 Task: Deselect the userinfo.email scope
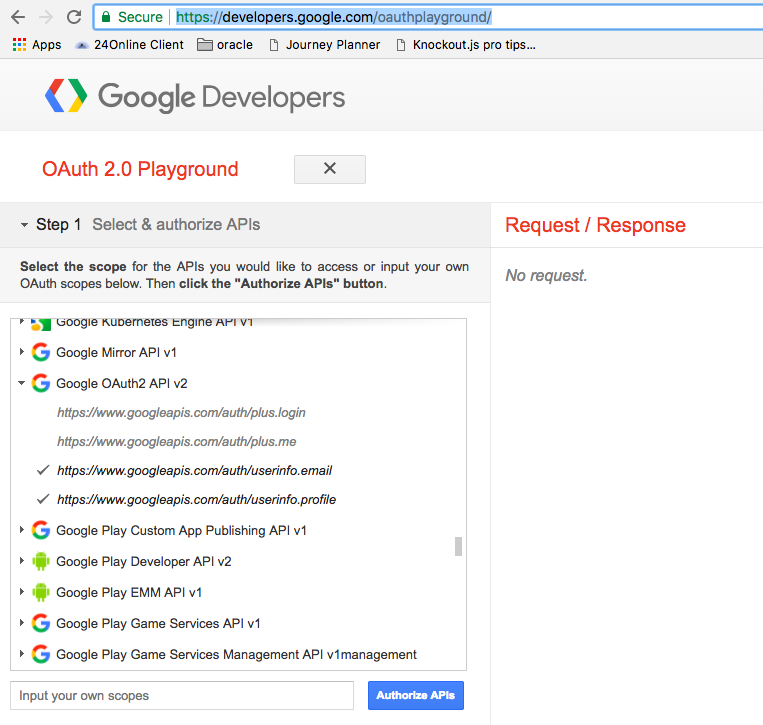194,471
